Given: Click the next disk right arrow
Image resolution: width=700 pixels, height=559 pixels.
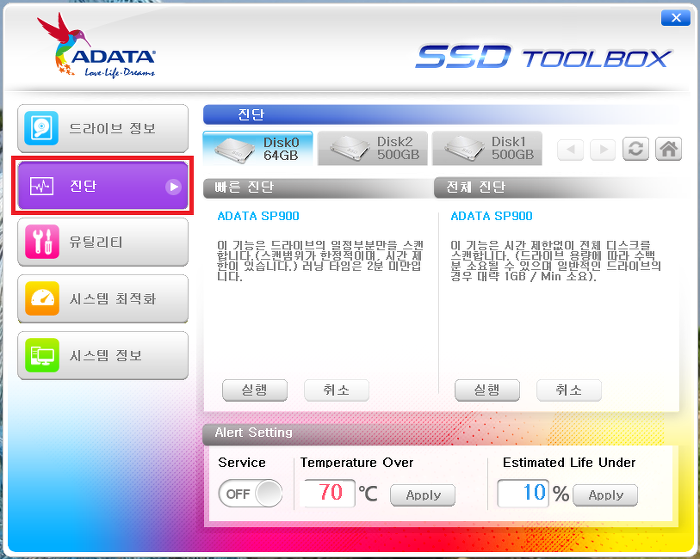Looking at the screenshot, I should tap(603, 149).
